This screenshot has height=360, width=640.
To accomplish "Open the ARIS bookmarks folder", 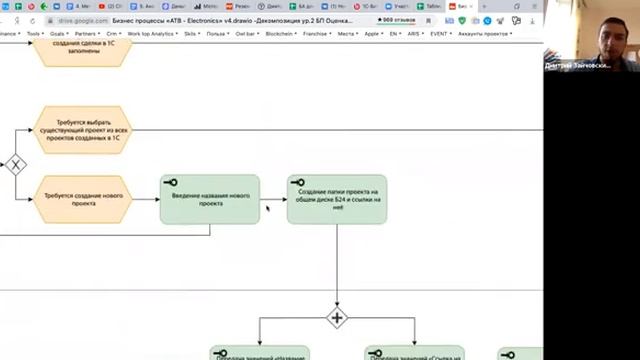I will coord(416,33).
